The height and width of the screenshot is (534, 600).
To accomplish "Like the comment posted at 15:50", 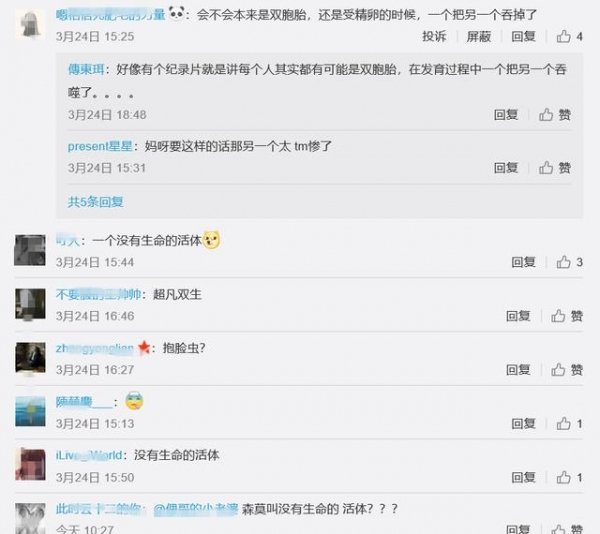I will click(x=569, y=477).
